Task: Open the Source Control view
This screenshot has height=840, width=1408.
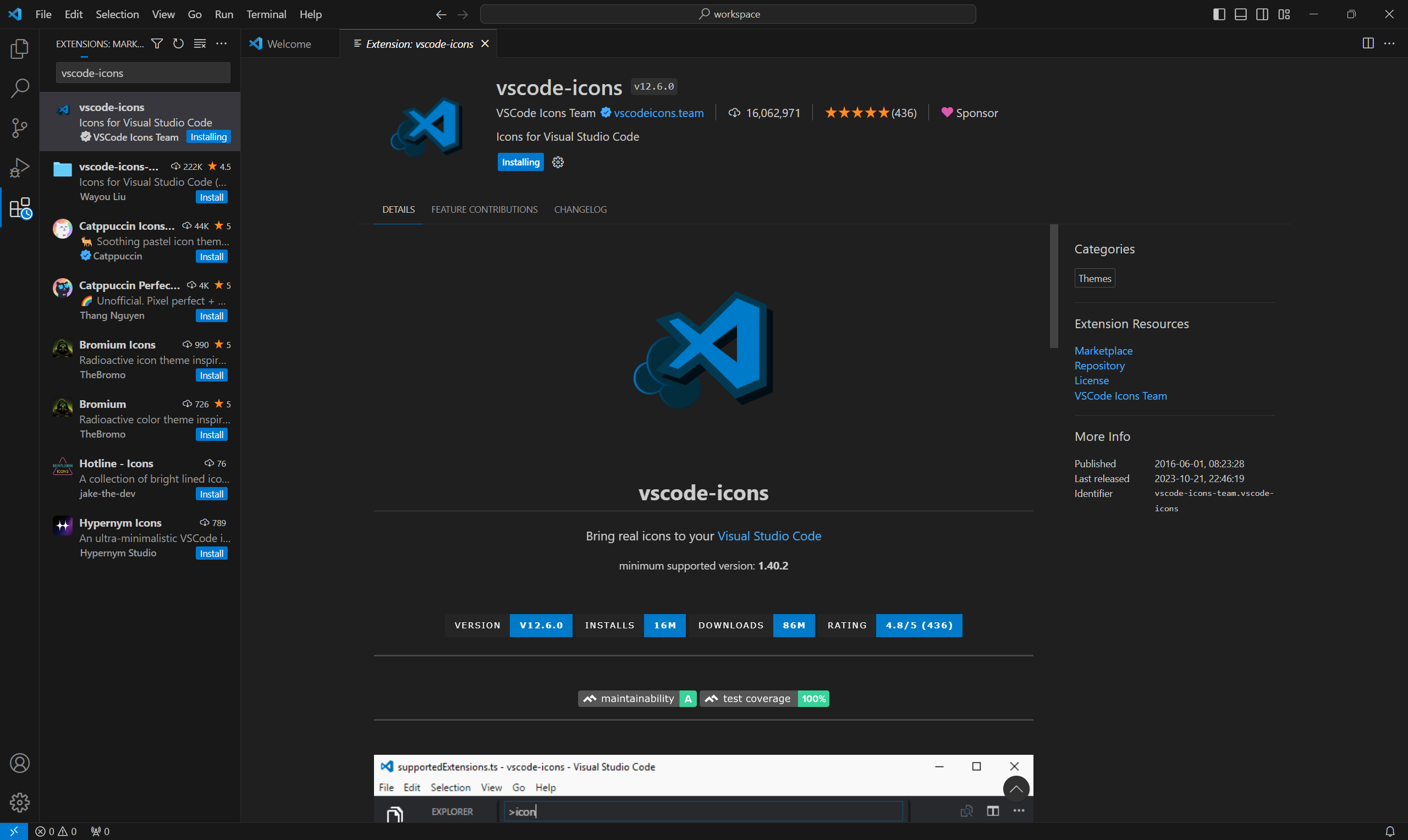Action: point(20,128)
